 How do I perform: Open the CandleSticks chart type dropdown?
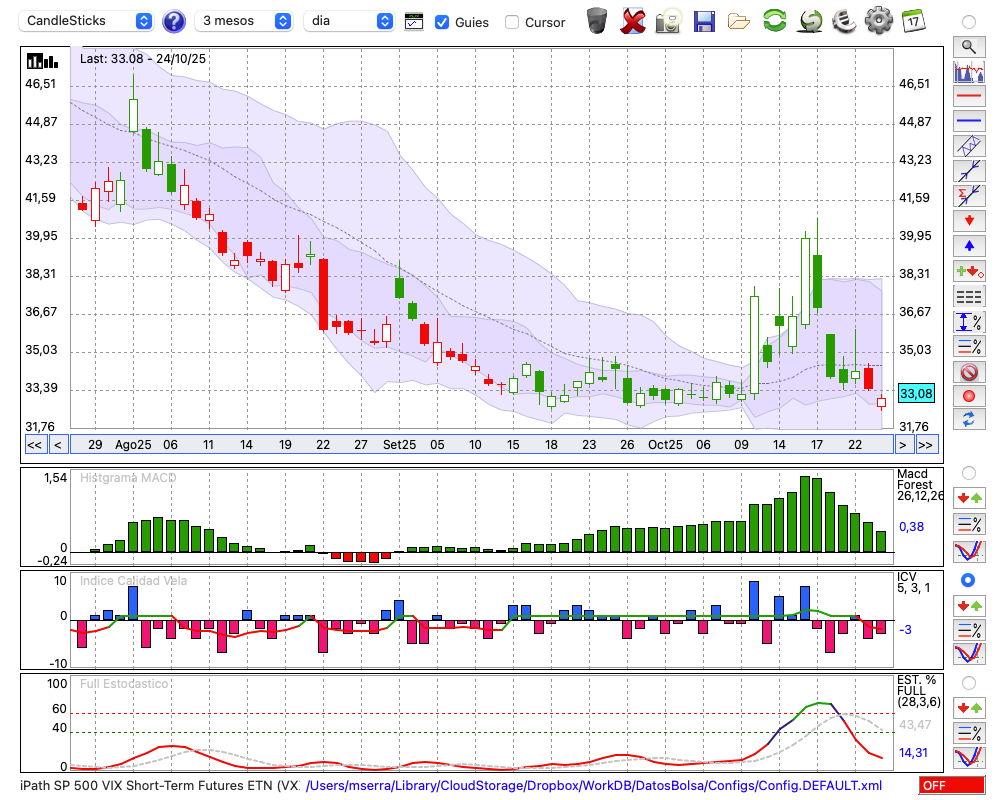point(88,21)
